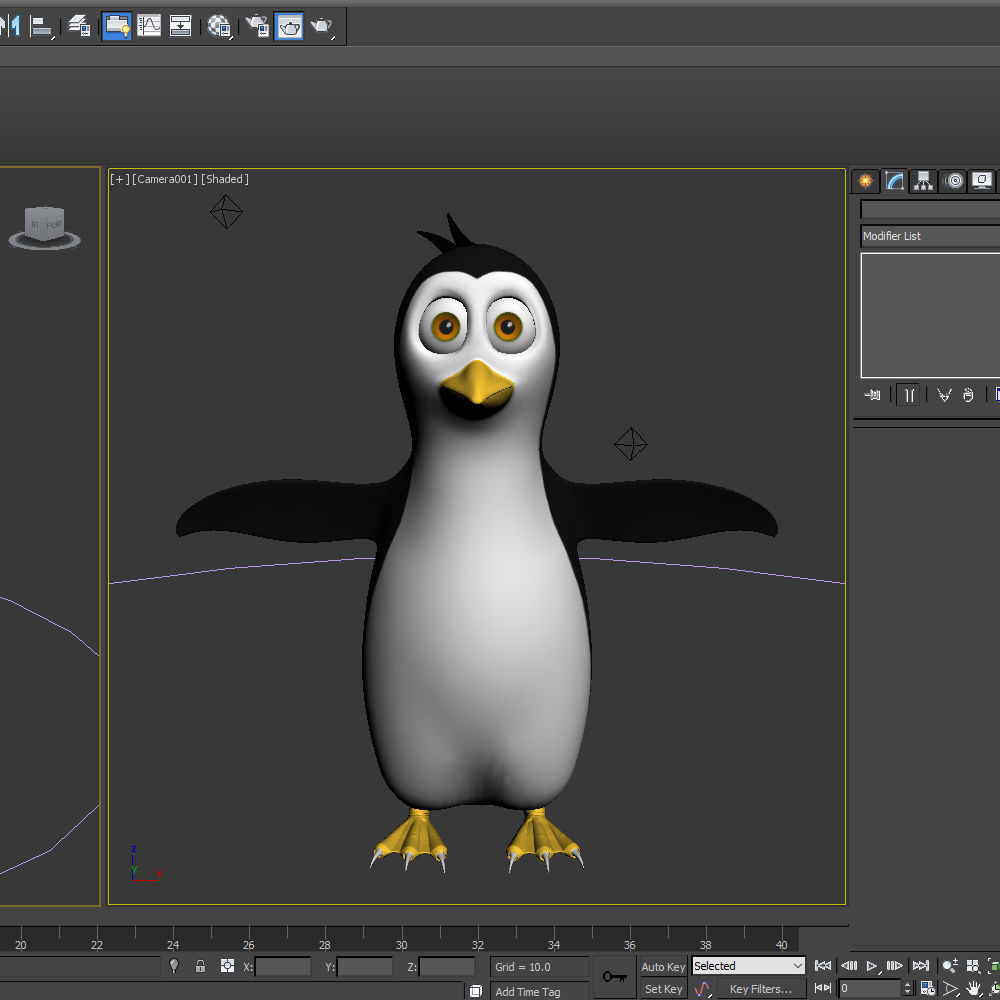Click frame 30 on the timeline
1000x1000 pixels.
(x=401, y=945)
